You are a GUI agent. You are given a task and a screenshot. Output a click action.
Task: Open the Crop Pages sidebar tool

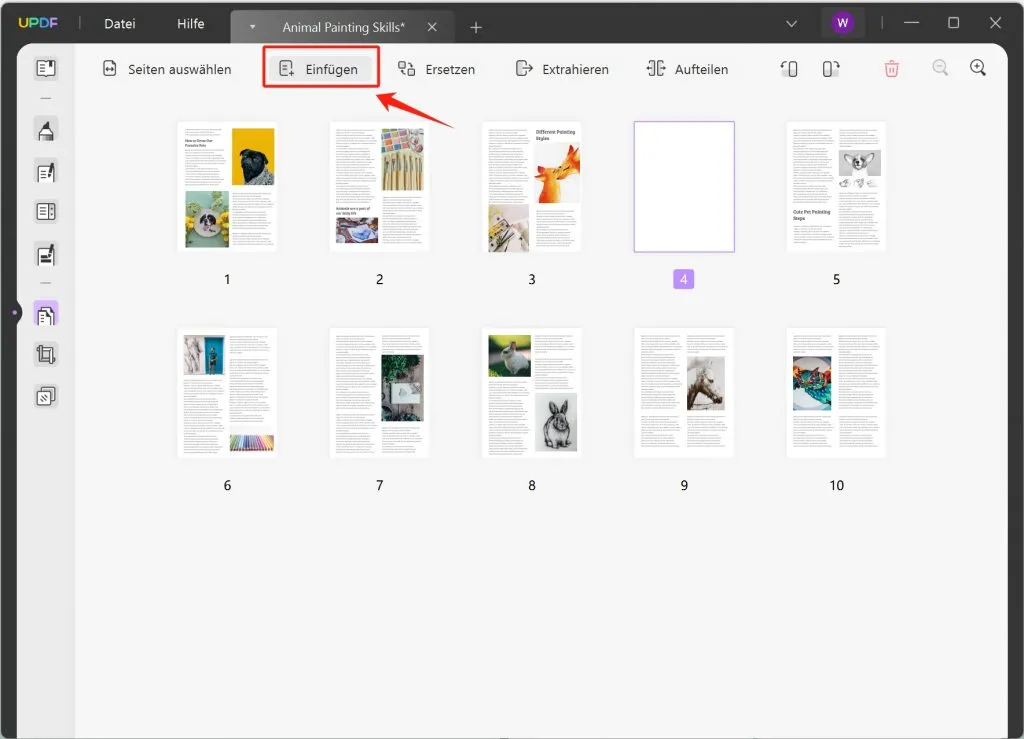pos(46,355)
